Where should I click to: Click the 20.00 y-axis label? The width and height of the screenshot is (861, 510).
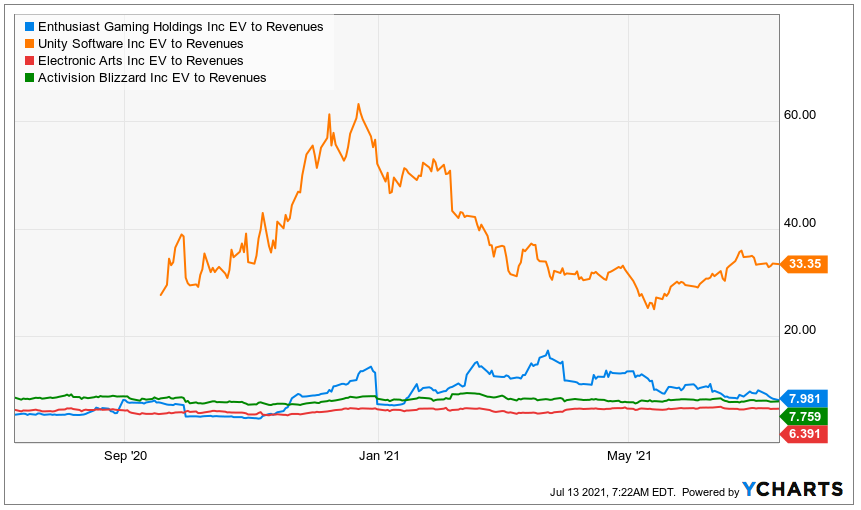pos(800,329)
